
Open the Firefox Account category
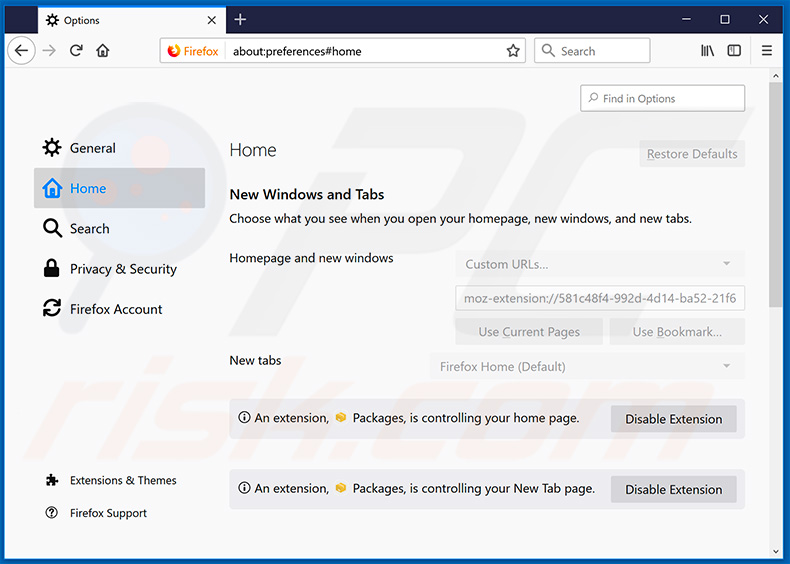click(119, 309)
